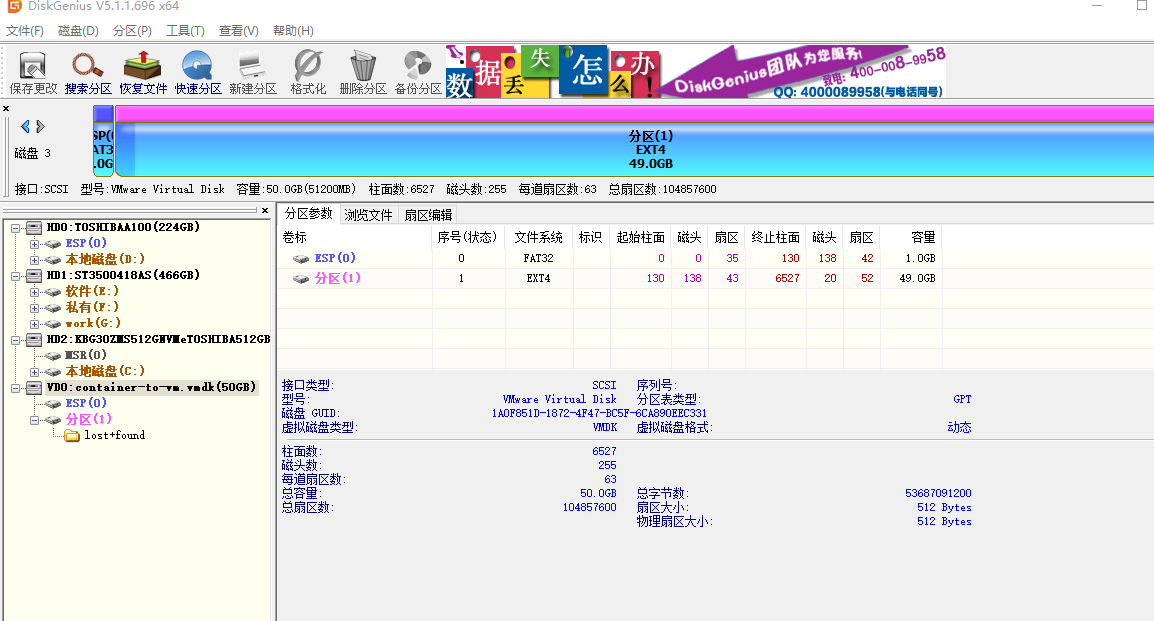1154x621 pixels.
Task: Expand the 软件(E:) partition node
Action: [34, 291]
